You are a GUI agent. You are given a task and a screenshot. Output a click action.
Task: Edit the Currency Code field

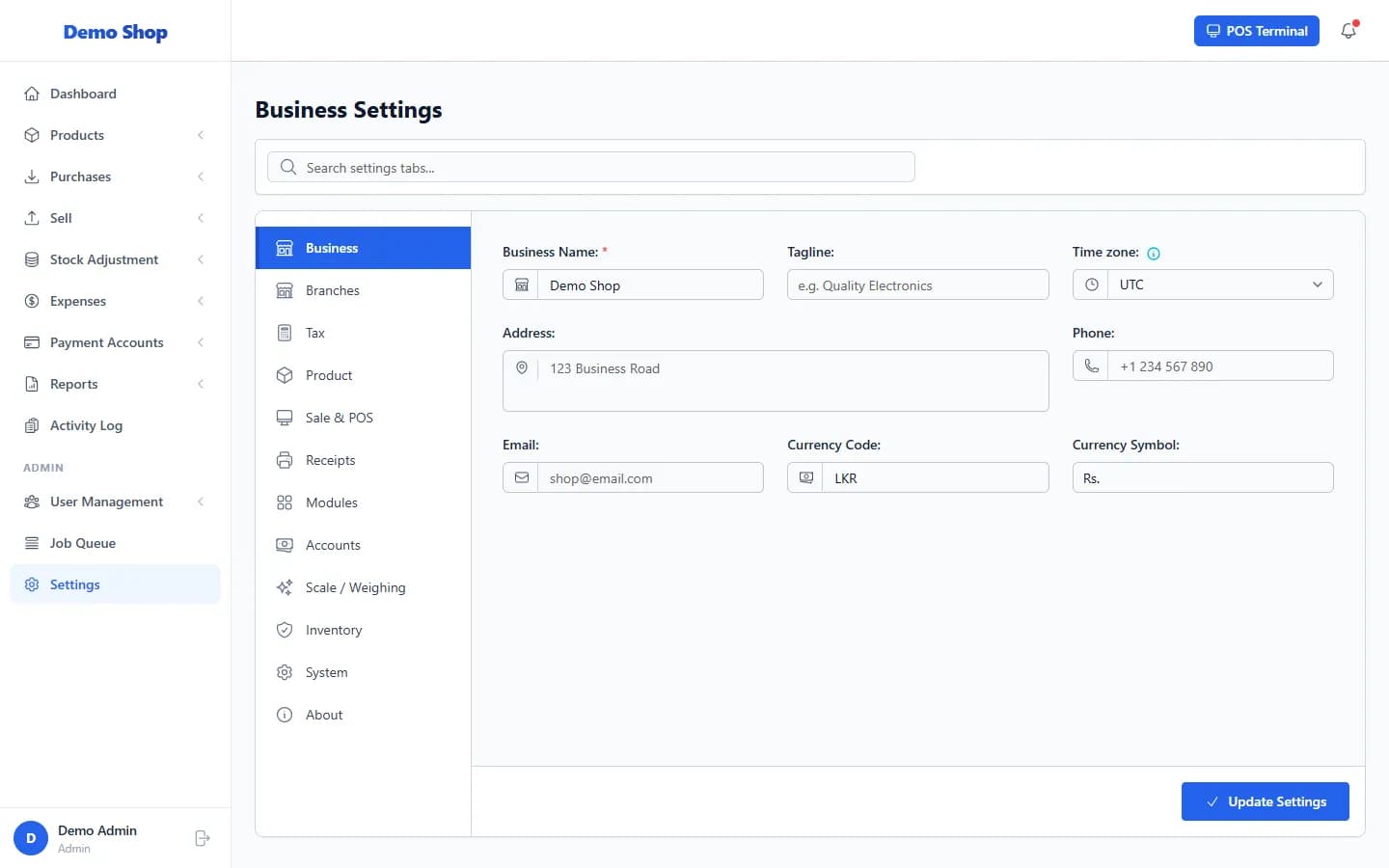tap(935, 477)
